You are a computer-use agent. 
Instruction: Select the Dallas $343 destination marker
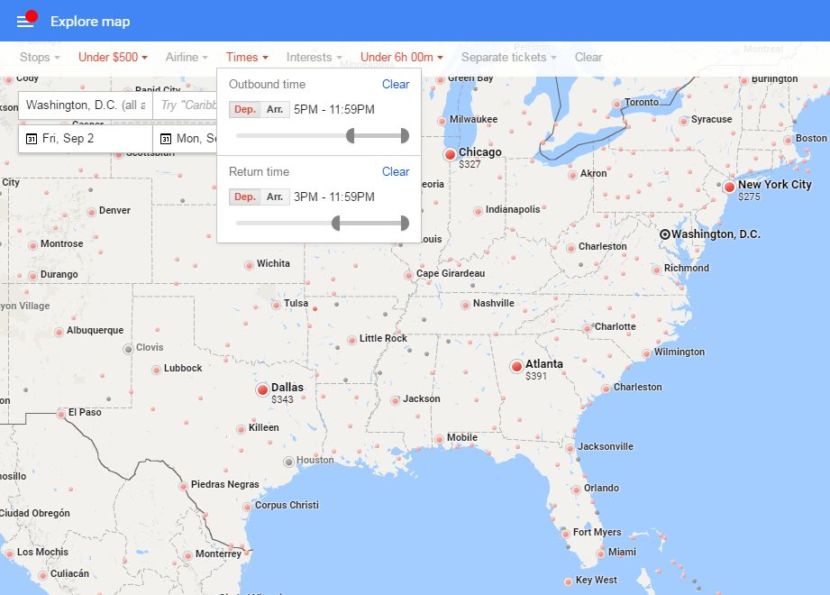coord(262,390)
